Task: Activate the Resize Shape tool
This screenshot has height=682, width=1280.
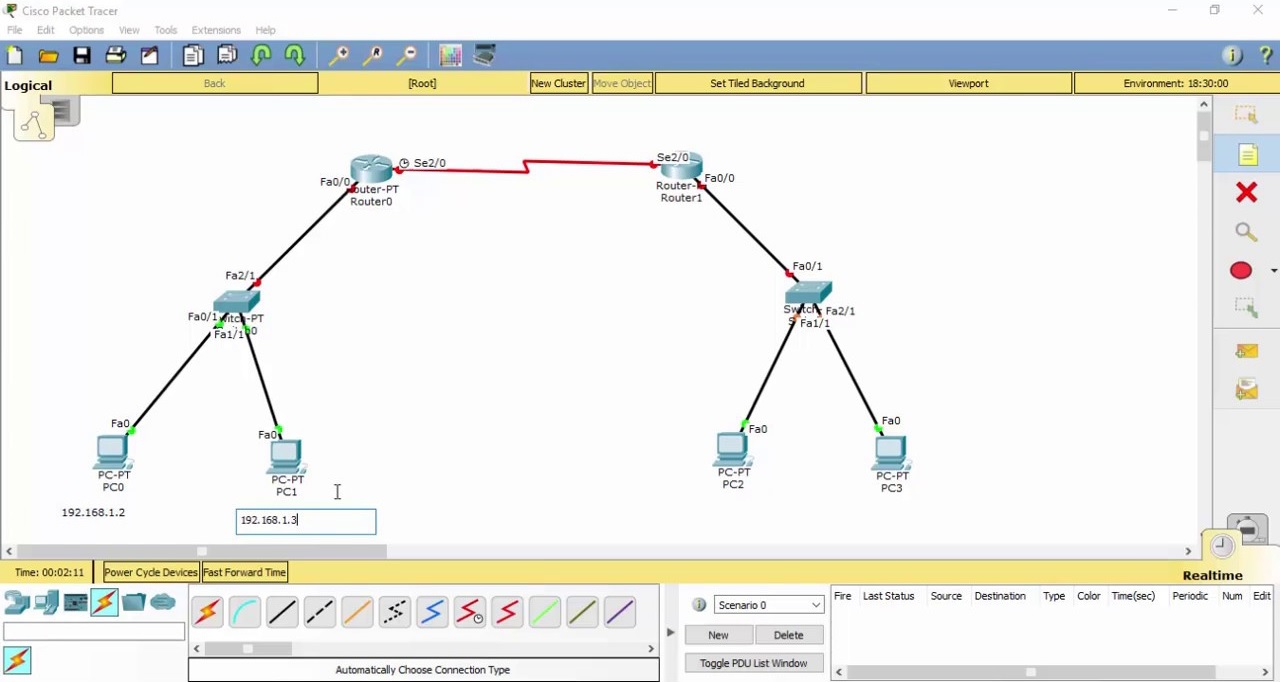Action: point(1246,310)
